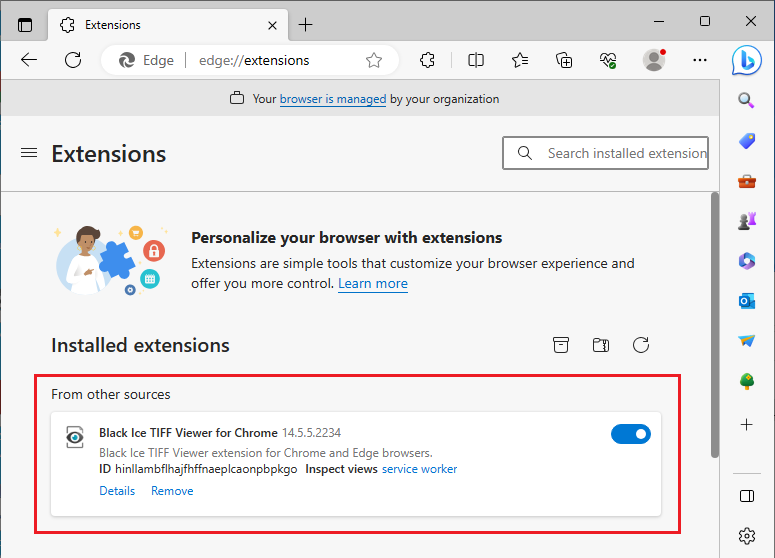Open sidebar Tools briefcase icon
Viewport: 775px width, 558px height.
[747, 181]
